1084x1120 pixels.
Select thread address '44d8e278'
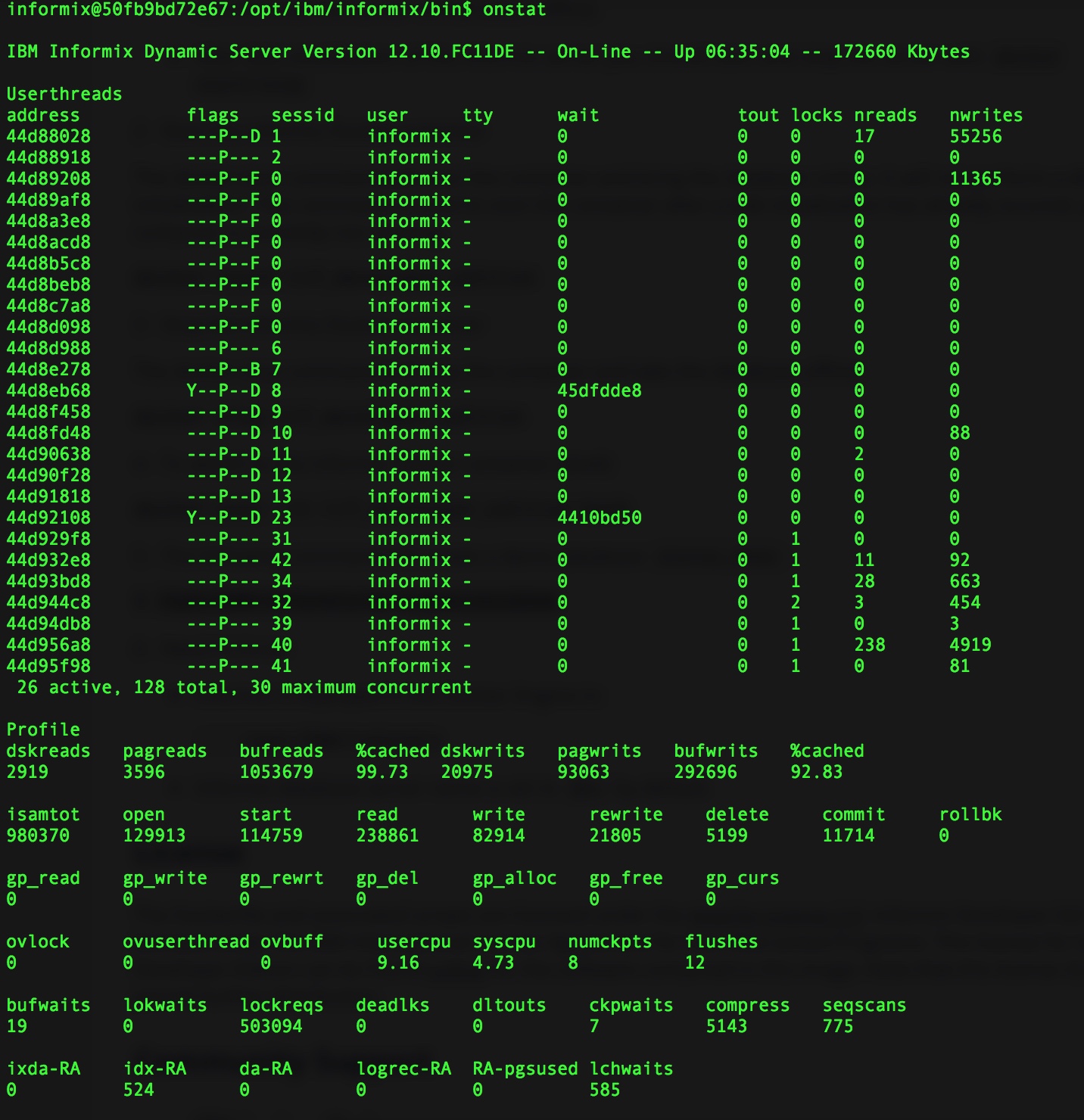(48, 369)
